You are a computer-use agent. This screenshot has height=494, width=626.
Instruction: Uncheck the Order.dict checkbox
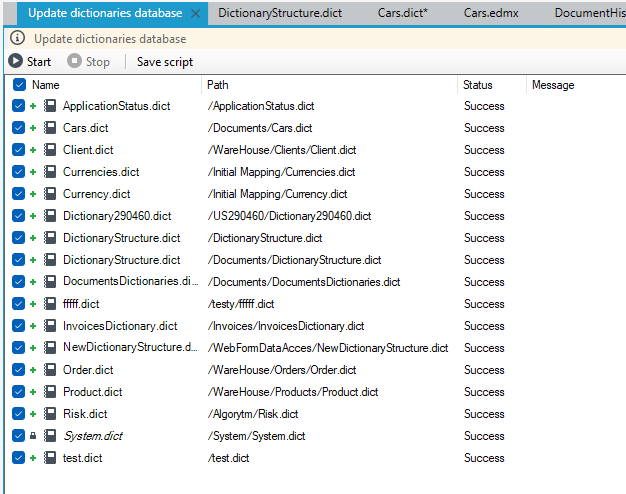click(18, 370)
